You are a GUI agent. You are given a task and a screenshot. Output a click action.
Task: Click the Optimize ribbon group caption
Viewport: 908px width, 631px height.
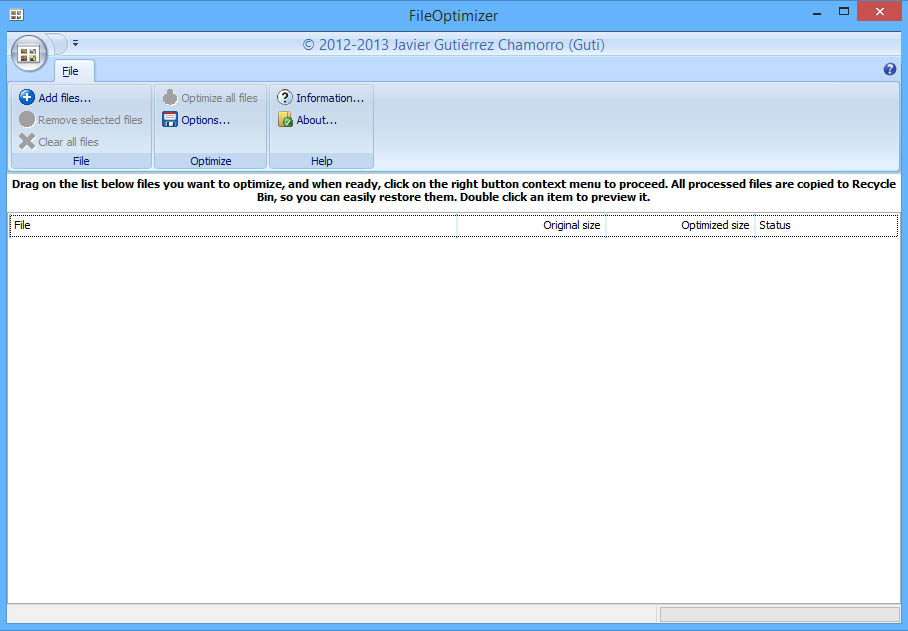click(211, 161)
